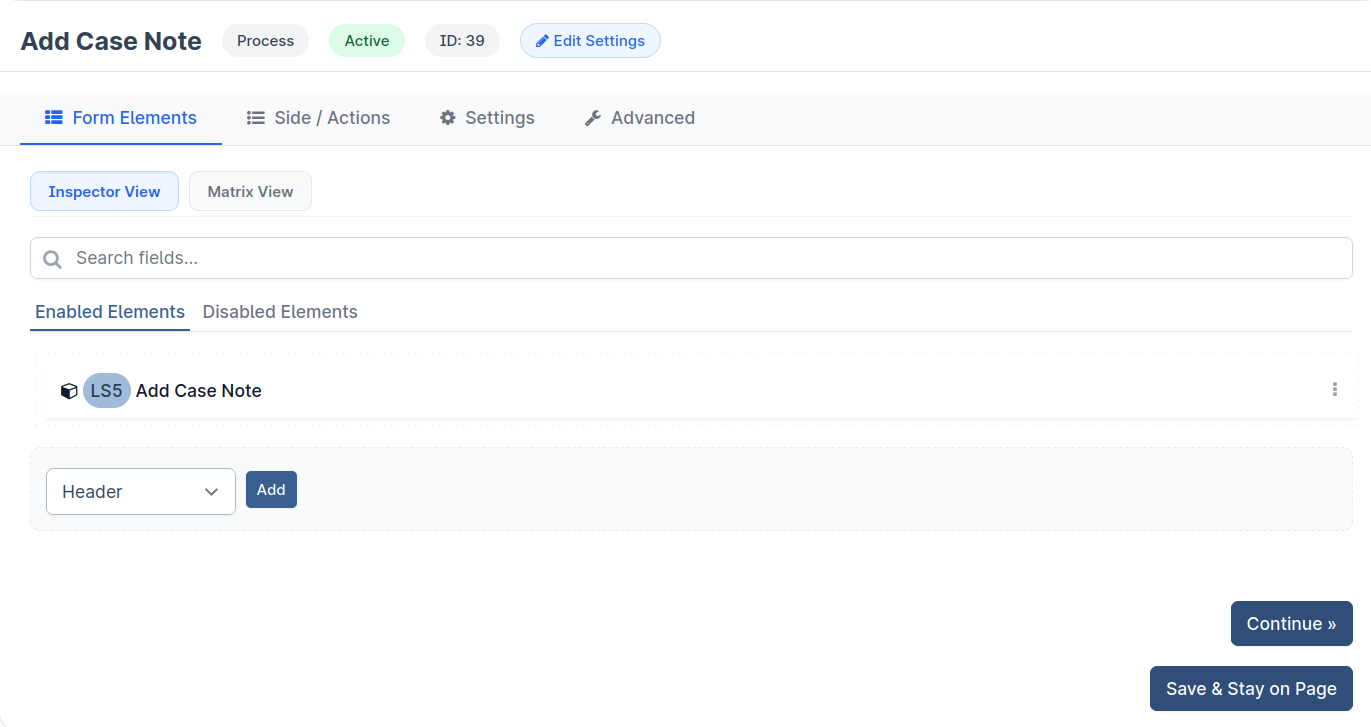Click the ID: 39 badge
This screenshot has height=727, width=1371.
pyautogui.click(x=462, y=41)
